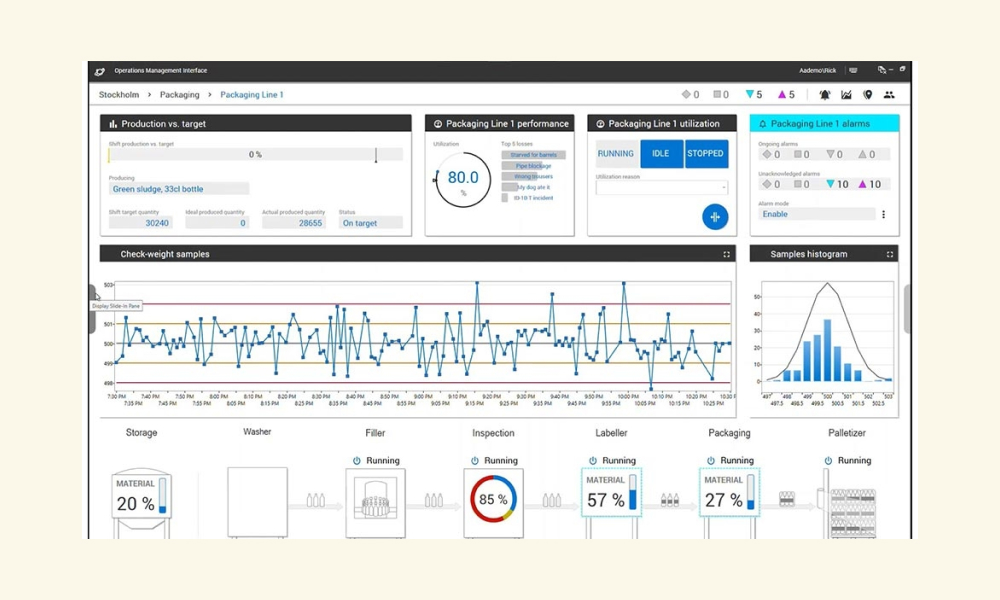Toggle the Palletizer power Running icon
This screenshot has width=1000, height=600.
(x=828, y=460)
